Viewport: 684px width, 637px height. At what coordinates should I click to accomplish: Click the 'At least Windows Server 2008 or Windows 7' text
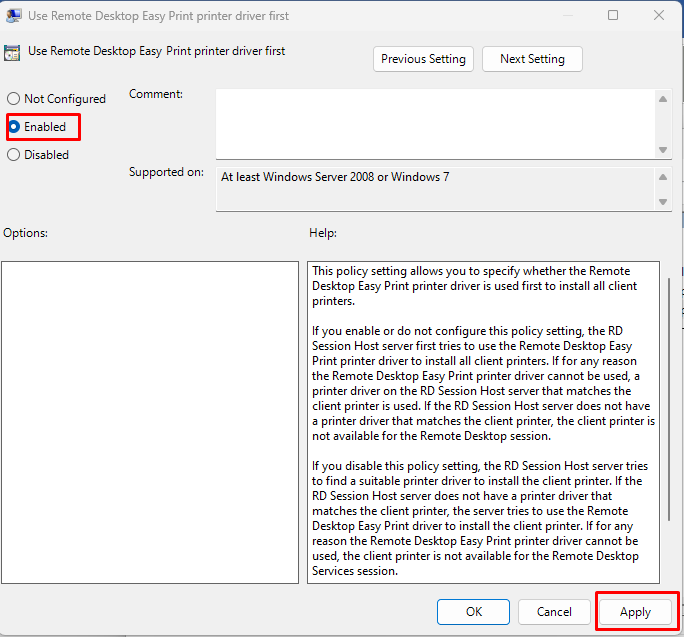(x=335, y=177)
